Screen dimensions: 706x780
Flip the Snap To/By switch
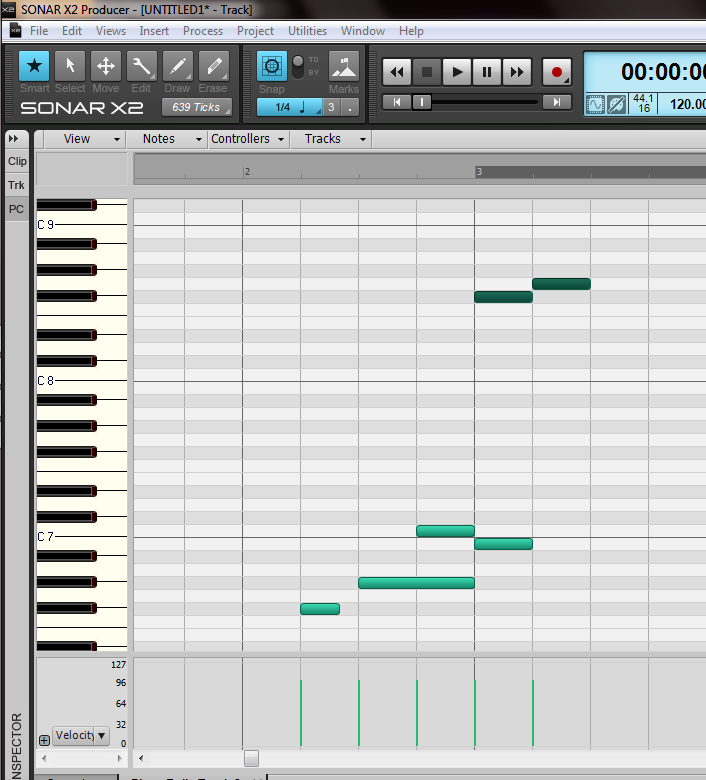click(297, 67)
